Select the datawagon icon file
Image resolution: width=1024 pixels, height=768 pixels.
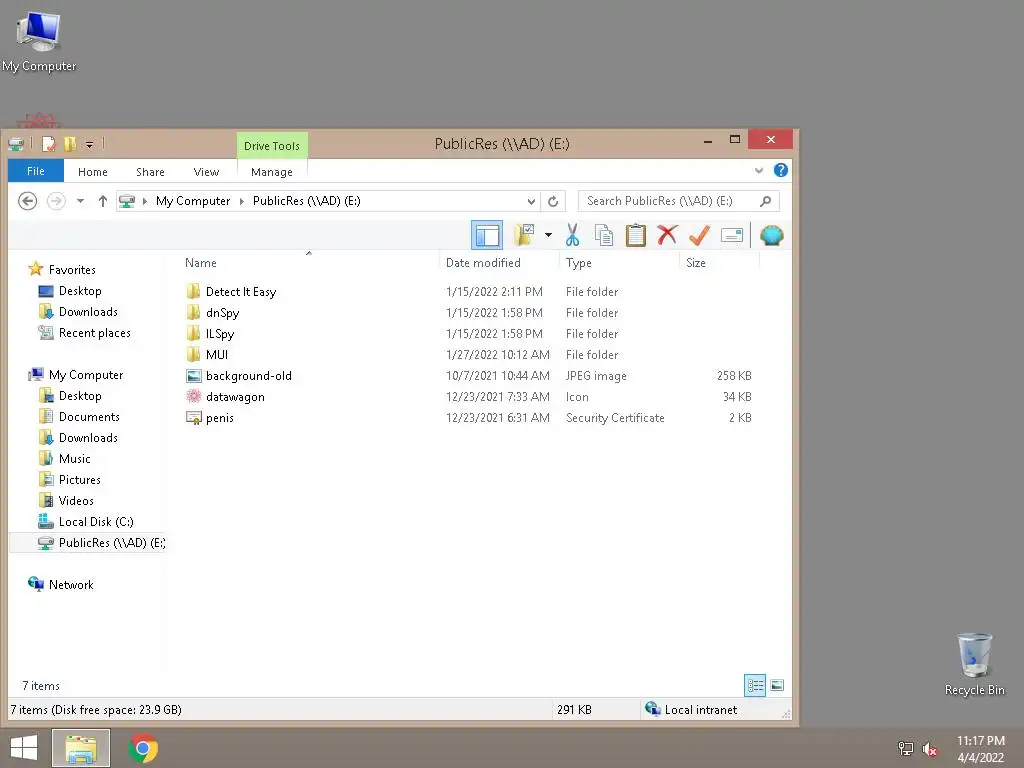[235, 396]
